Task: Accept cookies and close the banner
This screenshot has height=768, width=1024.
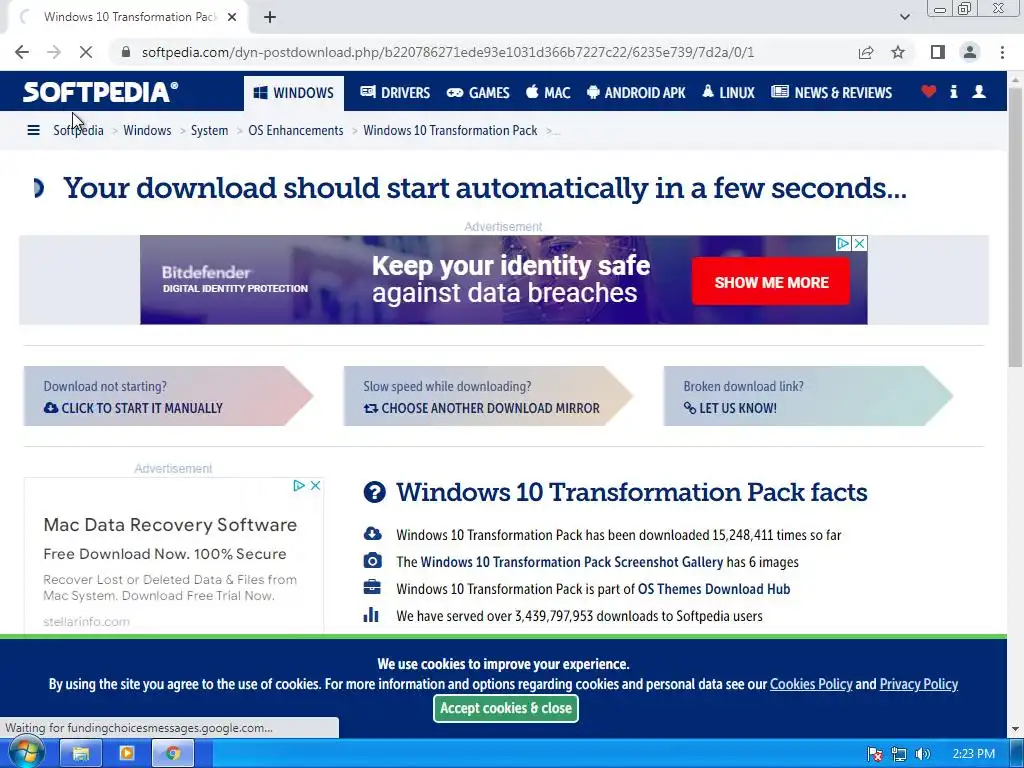Action: (505, 709)
